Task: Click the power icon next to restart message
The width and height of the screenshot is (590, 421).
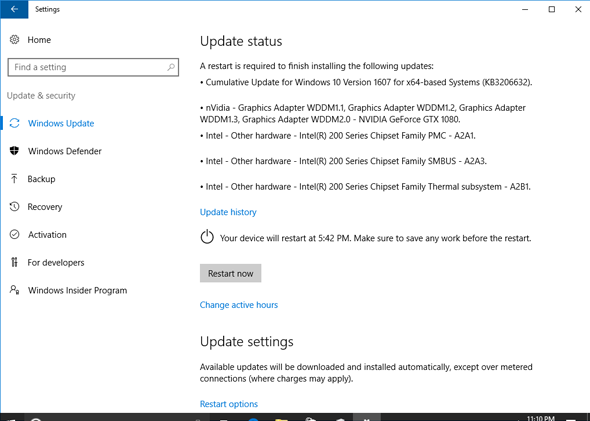Action: [207, 237]
